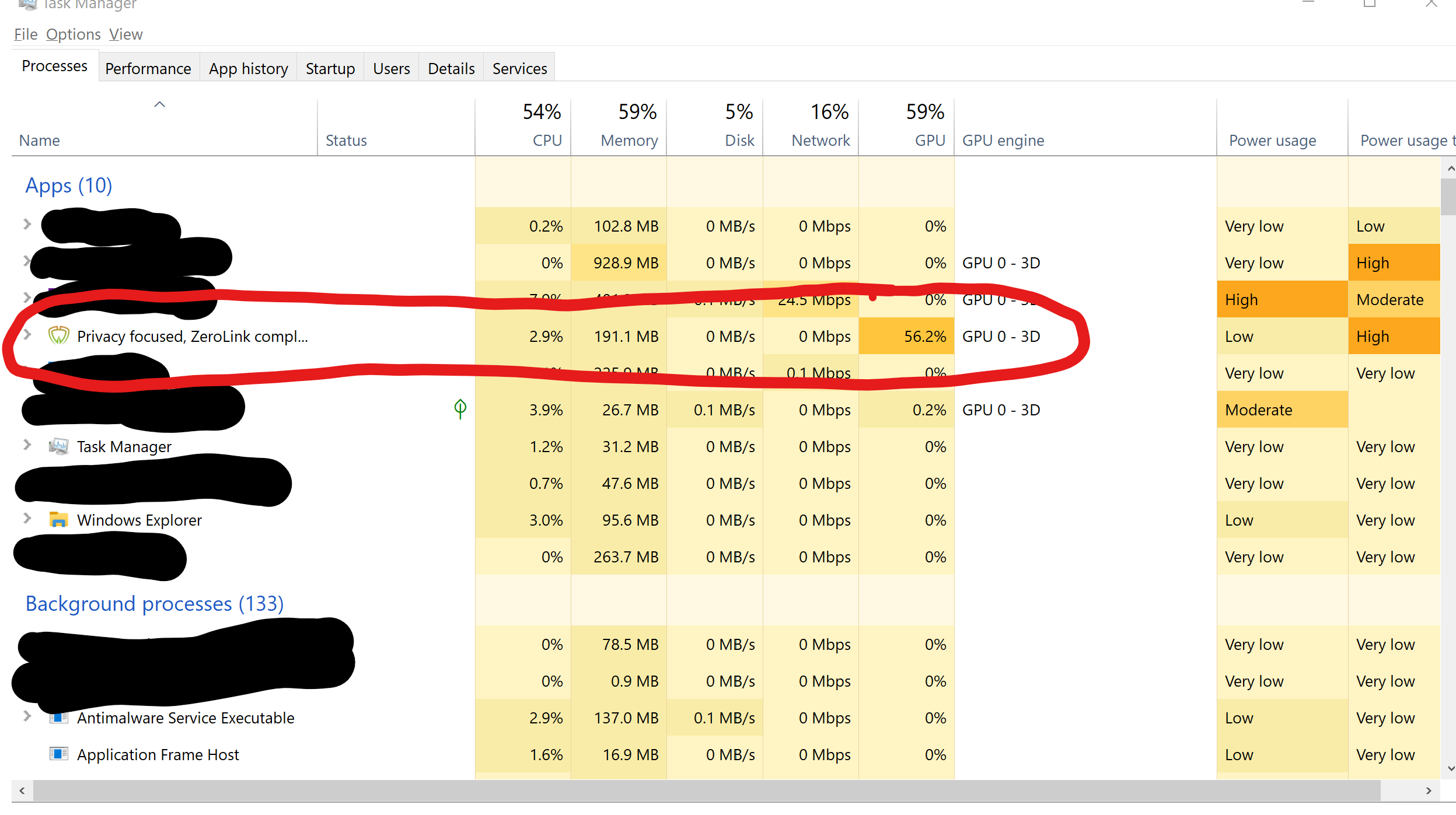
Task: Click the Application Frame Host icon
Action: pyautogui.click(x=58, y=754)
